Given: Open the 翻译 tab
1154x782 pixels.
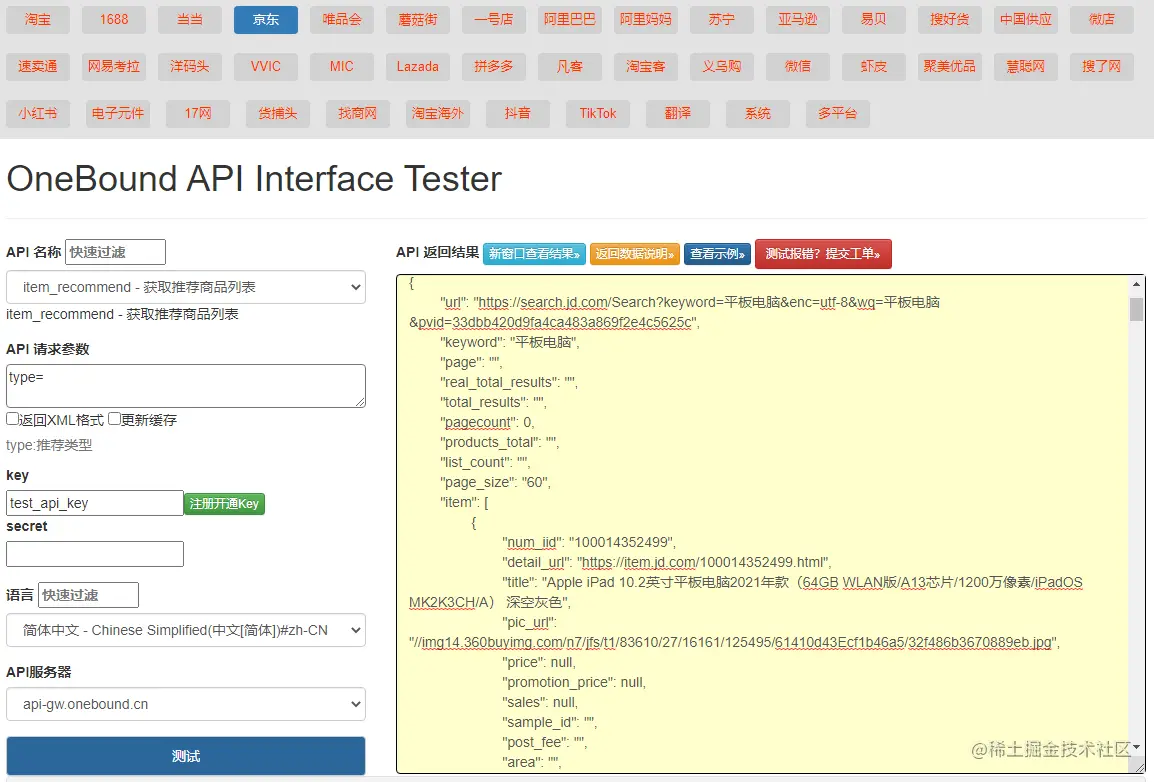Looking at the screenshot, I should tap(678, 114).
